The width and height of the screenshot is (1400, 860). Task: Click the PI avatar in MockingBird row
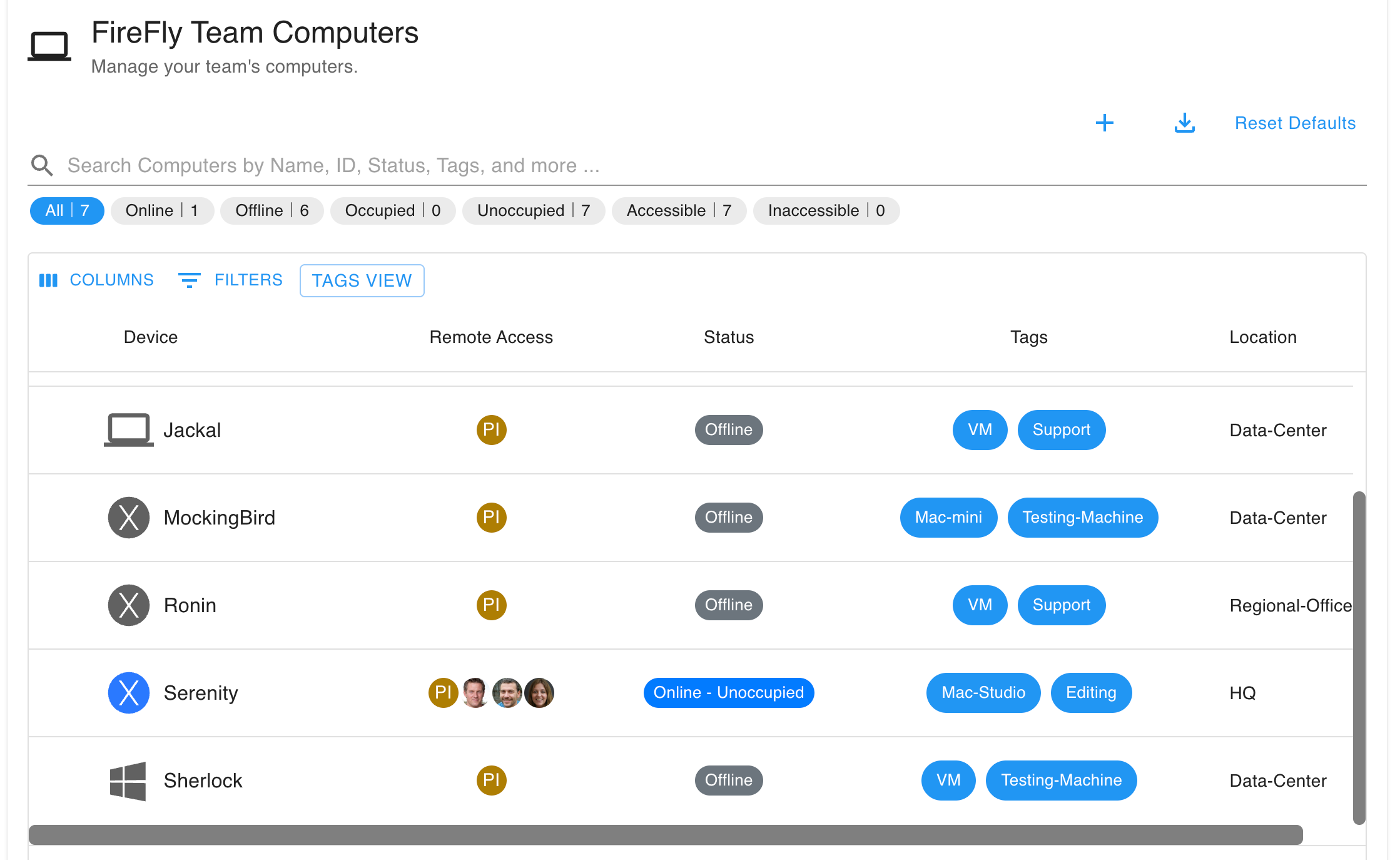(492, 518)
